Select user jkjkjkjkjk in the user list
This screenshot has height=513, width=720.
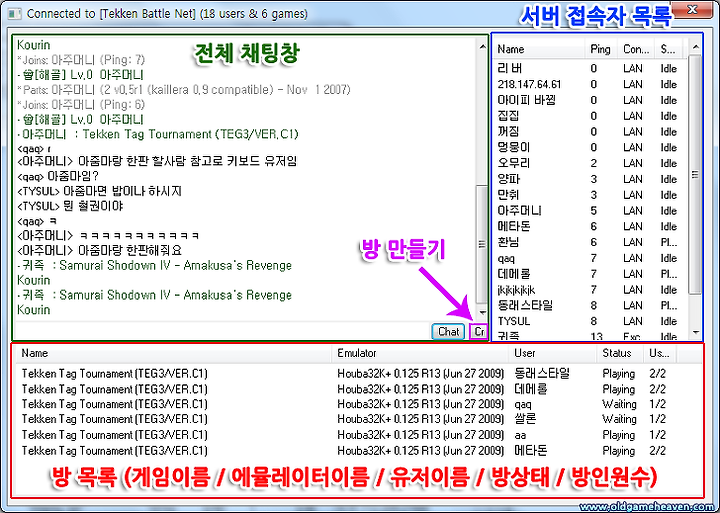click(x=591, y=290)
